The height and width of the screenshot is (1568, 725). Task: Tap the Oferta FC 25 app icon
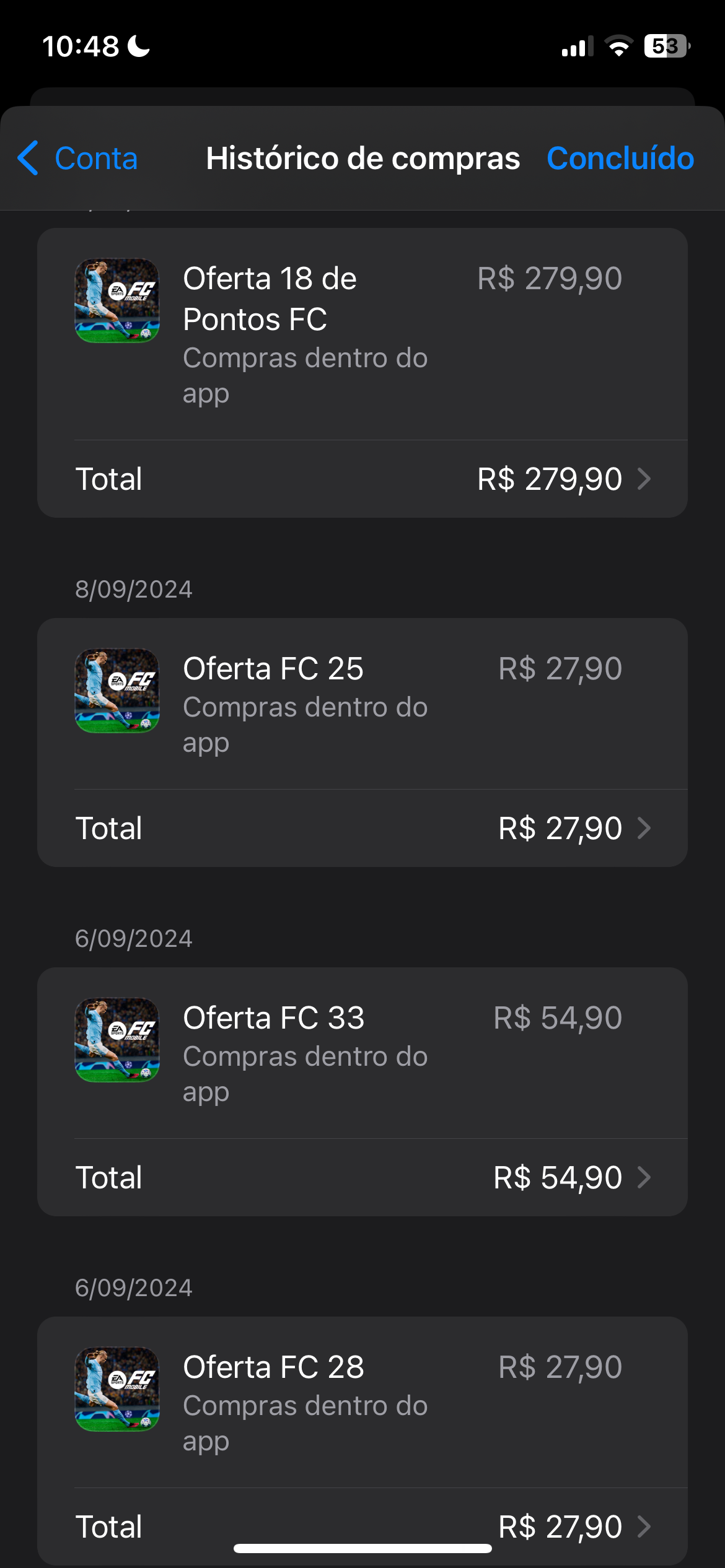point(117,690)
